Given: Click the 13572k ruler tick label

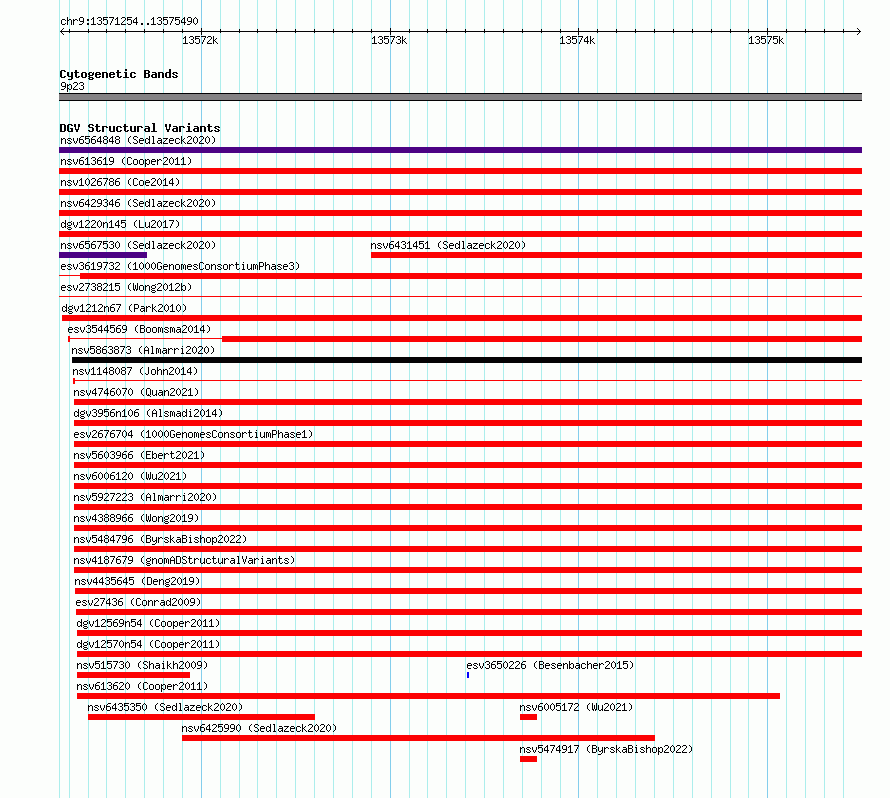Looking at the screenshot, I should [200, 40].
